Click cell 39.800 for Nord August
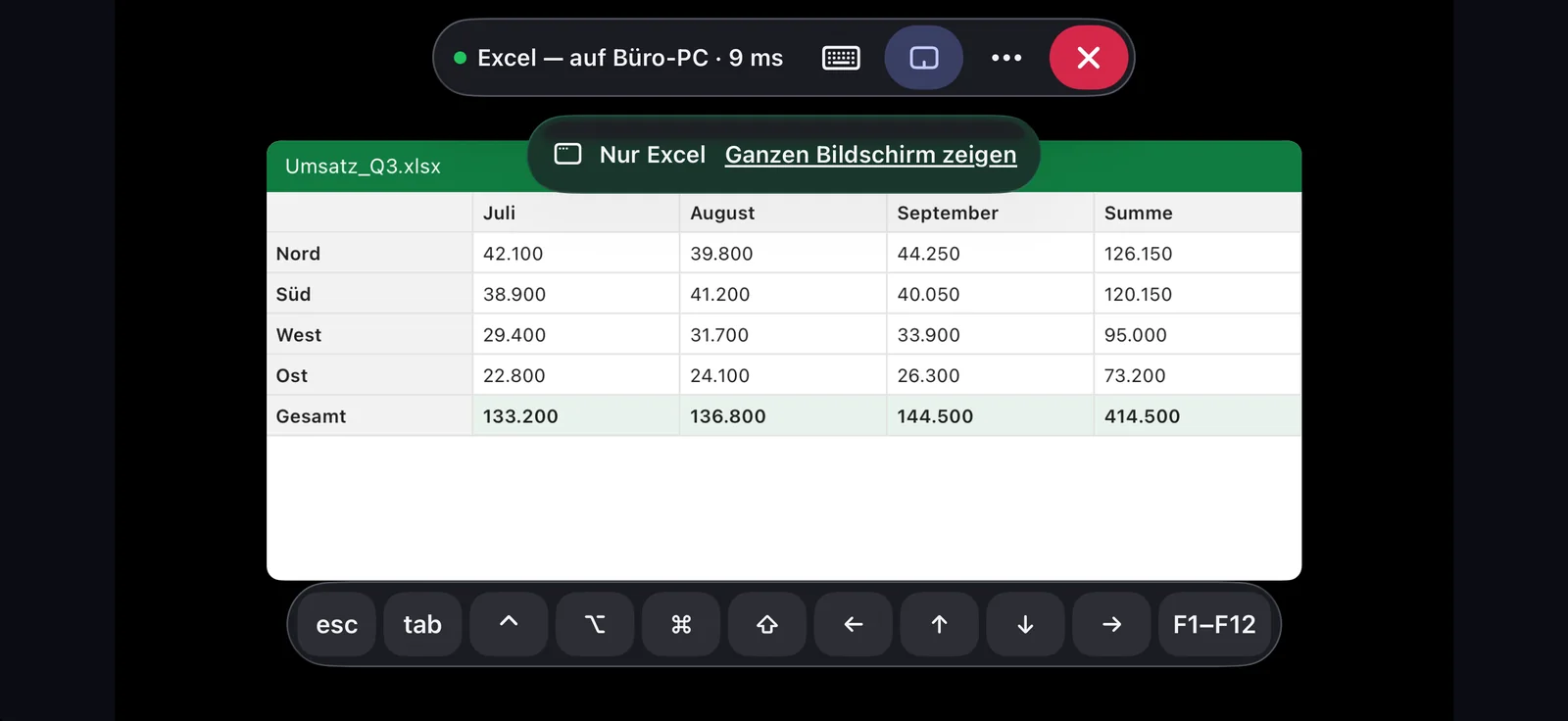The width and height of the screenshot is (1568, 721). click(783, 254)
